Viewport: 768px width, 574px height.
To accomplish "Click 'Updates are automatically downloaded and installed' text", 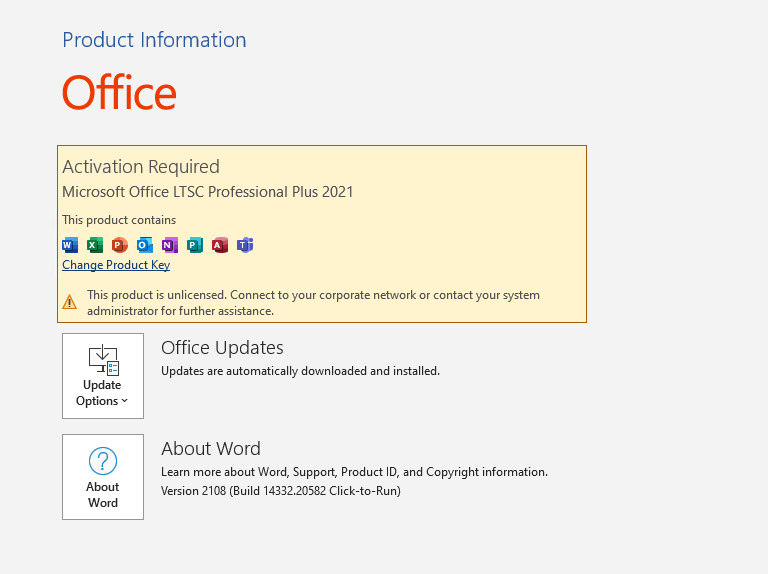I will 300,371.
